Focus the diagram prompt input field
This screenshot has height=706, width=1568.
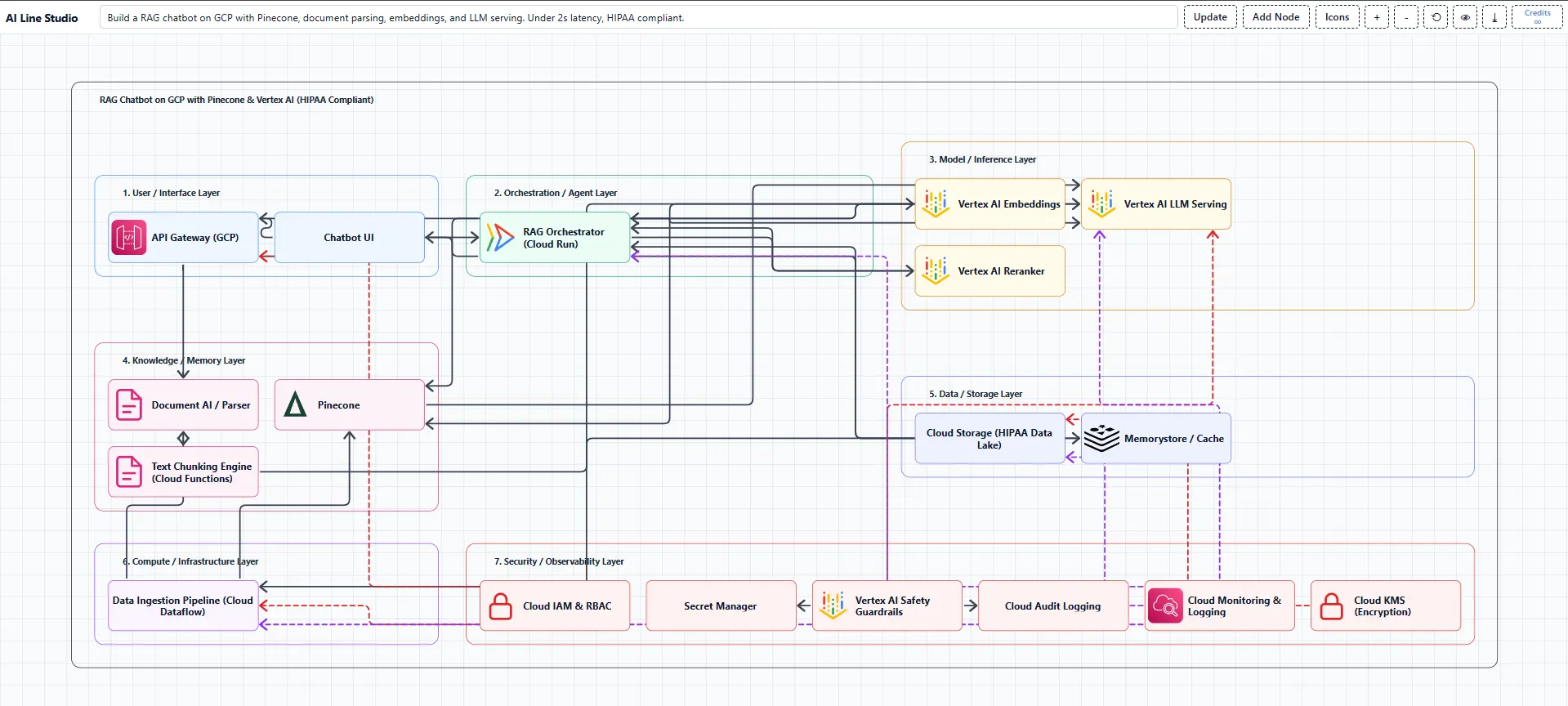pos(638,17)
